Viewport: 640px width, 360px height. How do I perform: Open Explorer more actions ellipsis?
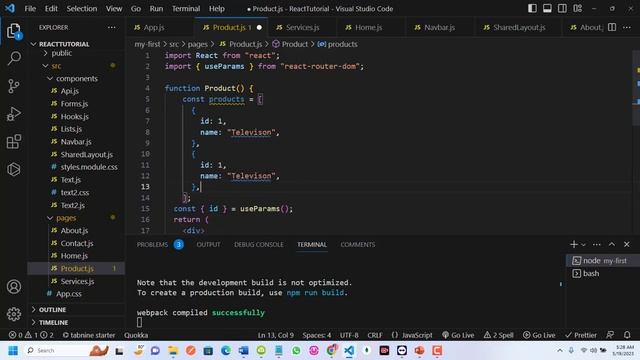111,27
